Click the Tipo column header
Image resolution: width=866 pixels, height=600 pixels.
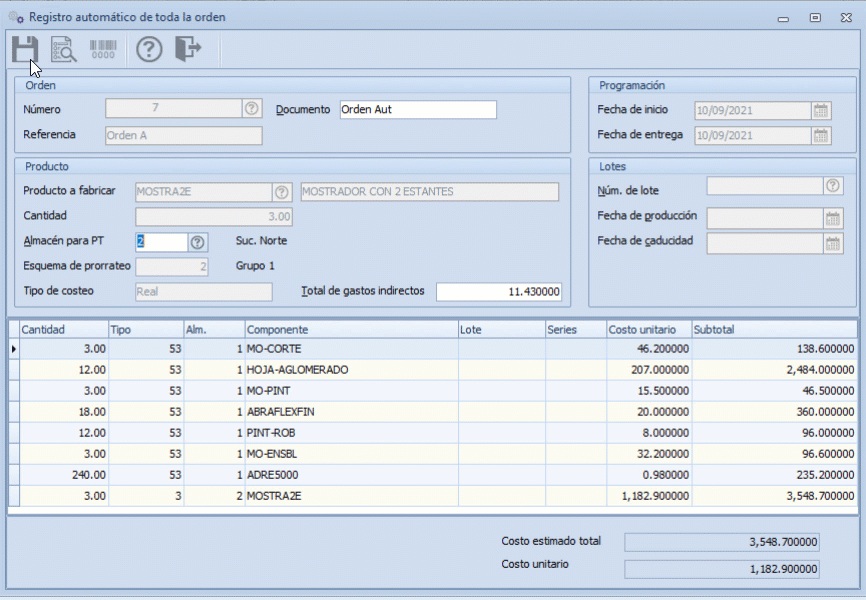[x=146, y=330]
